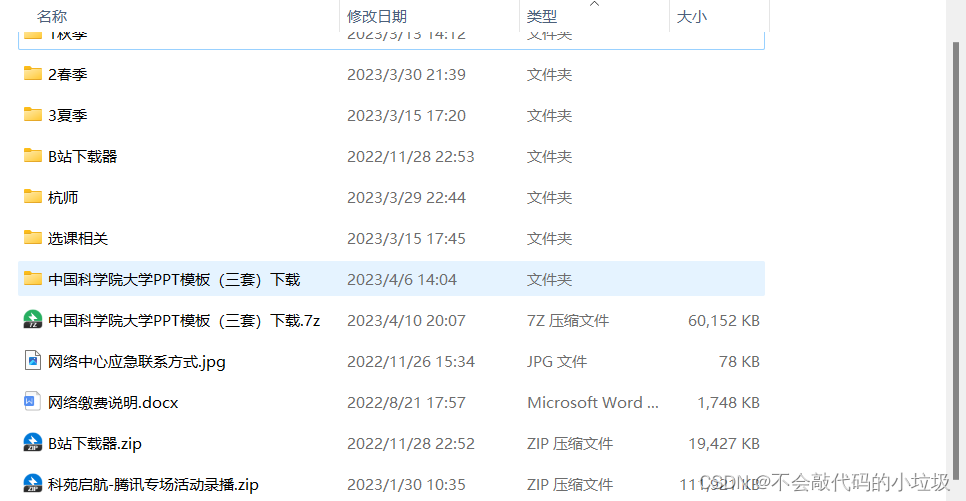Click the ZIP icon for B站下载器.zip
This screenshot has width=966, height=501.
click(x=33, y=443)
